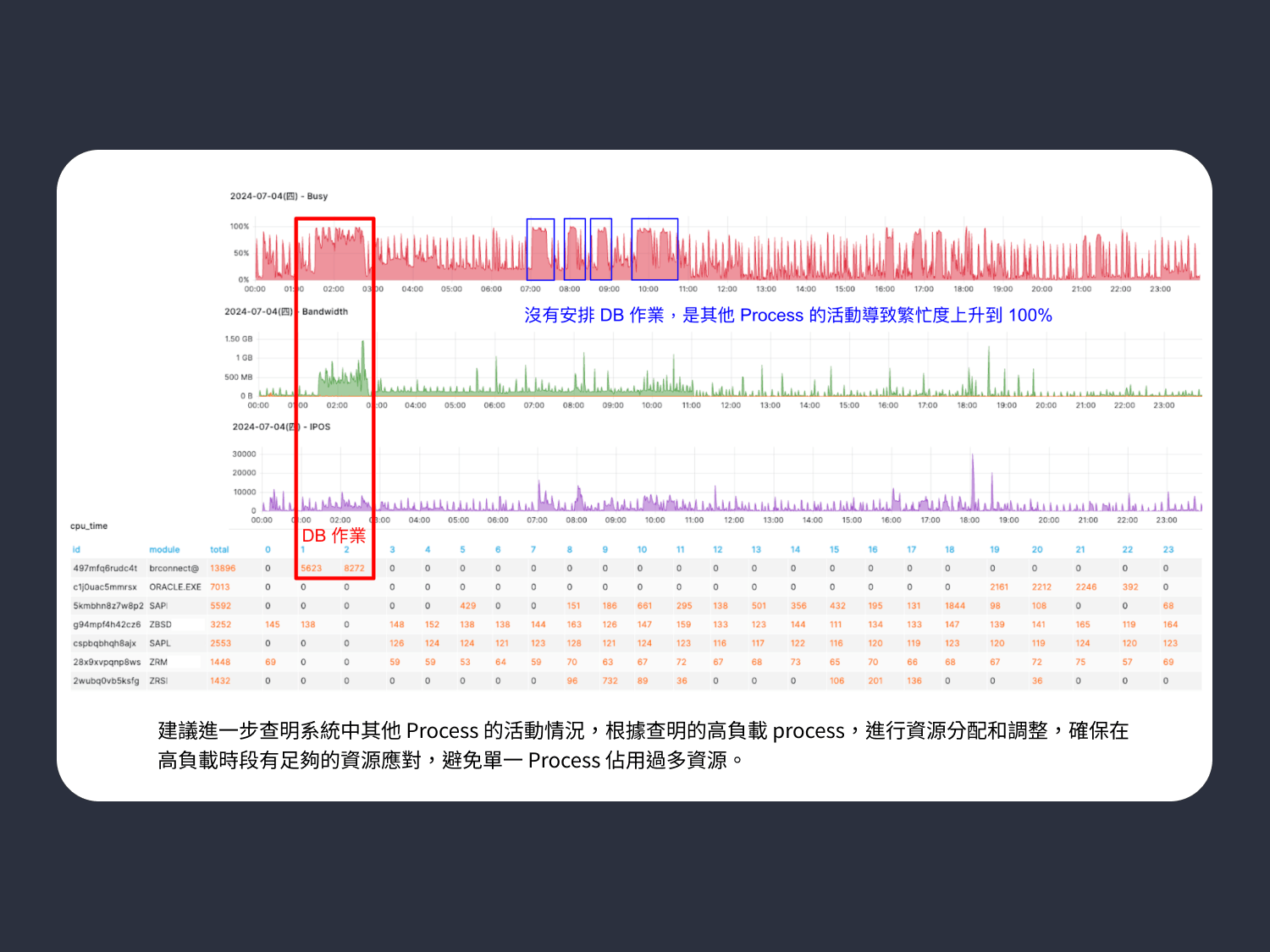Select row id 2wubq0vb5ksfg

[x=106, y=681]
